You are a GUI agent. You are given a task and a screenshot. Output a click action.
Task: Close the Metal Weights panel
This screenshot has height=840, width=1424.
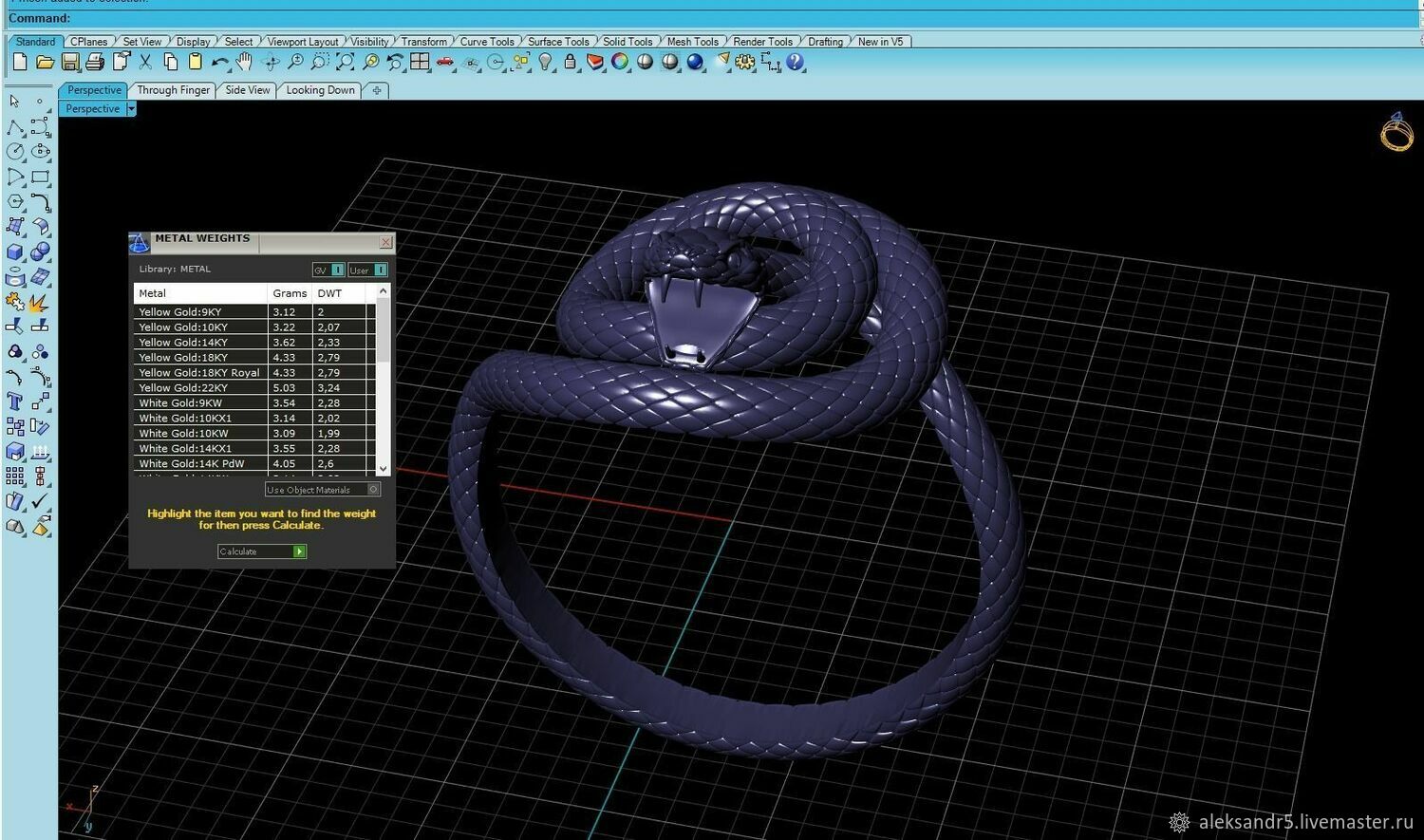click(385, 242)
